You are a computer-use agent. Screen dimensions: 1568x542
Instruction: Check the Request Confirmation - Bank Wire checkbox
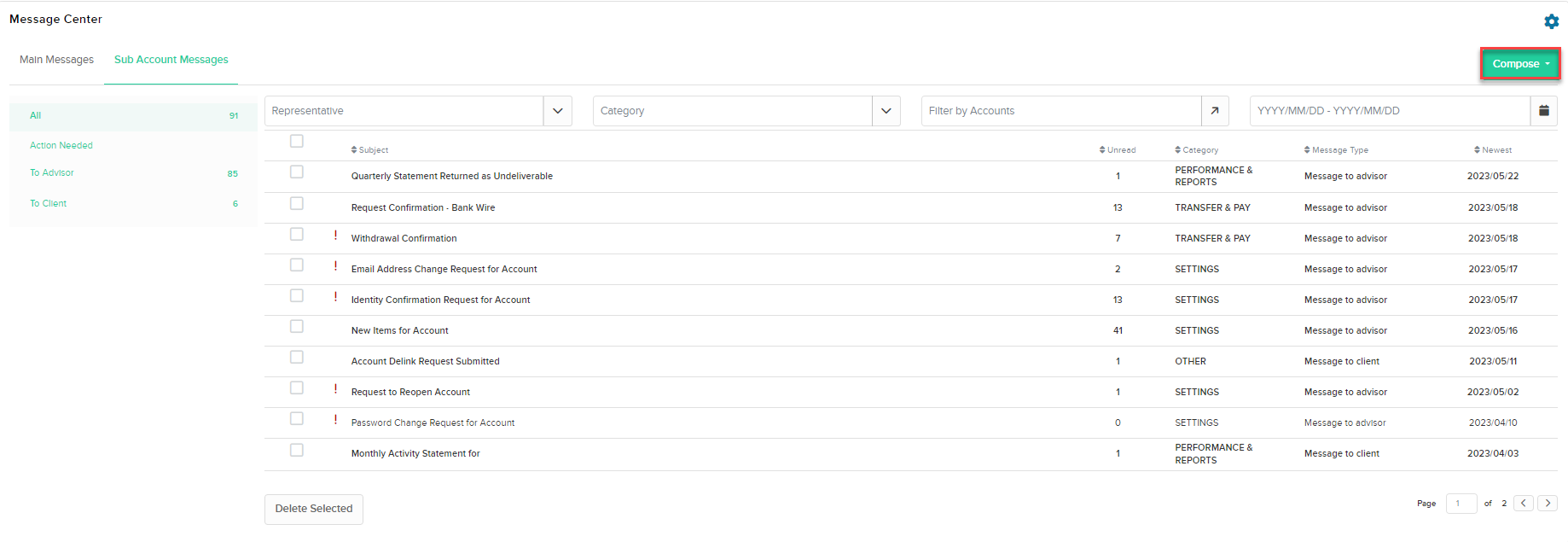pos(297,203)
